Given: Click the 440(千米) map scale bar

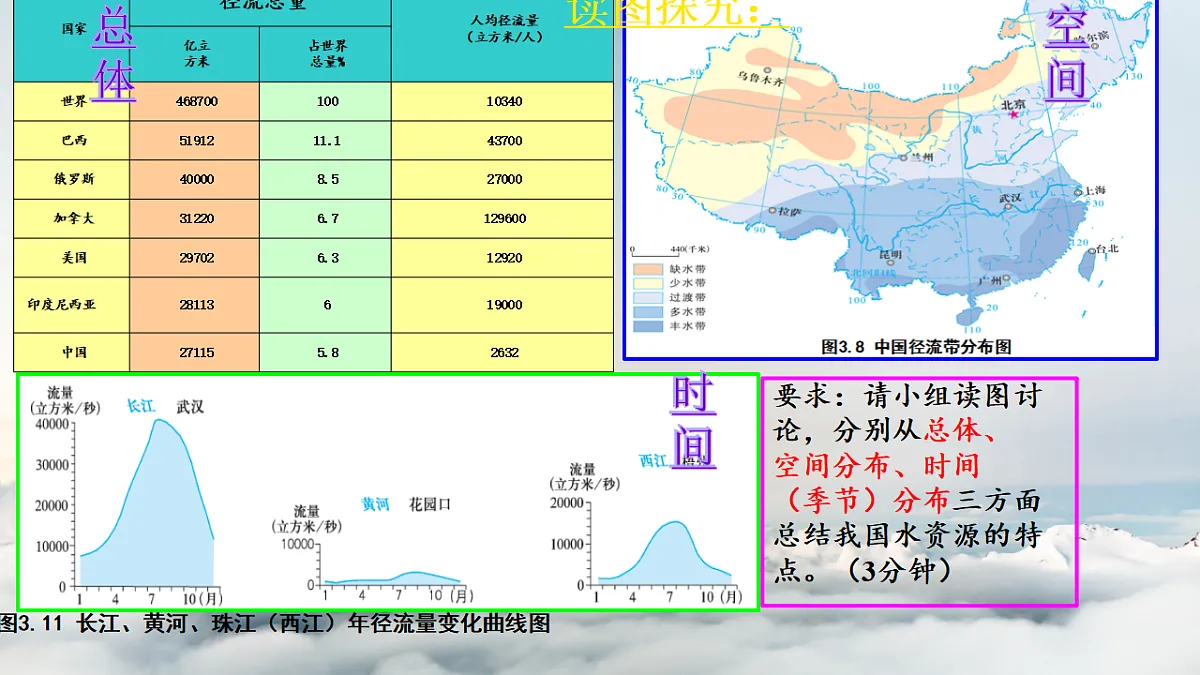Looking at the screenshot, I should coord(670,250).
